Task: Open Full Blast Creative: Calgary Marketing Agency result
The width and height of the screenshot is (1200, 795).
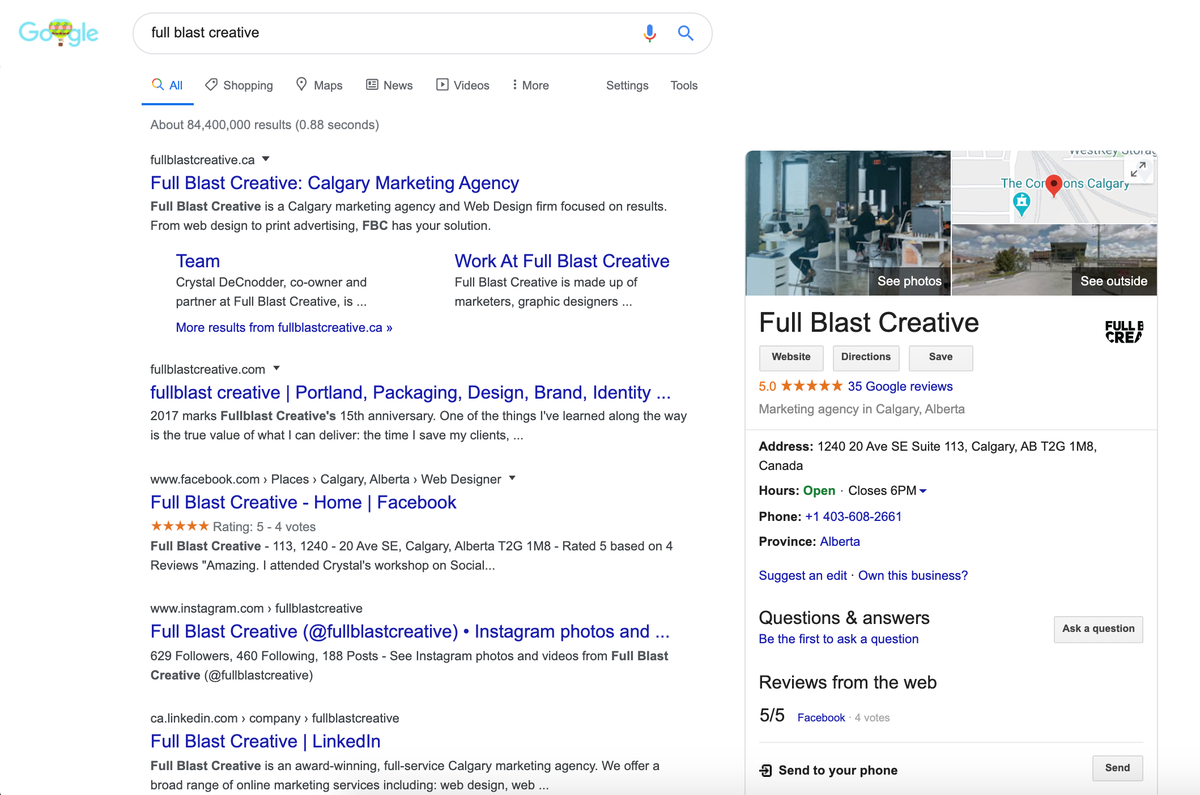Action: tap(335, 183)
